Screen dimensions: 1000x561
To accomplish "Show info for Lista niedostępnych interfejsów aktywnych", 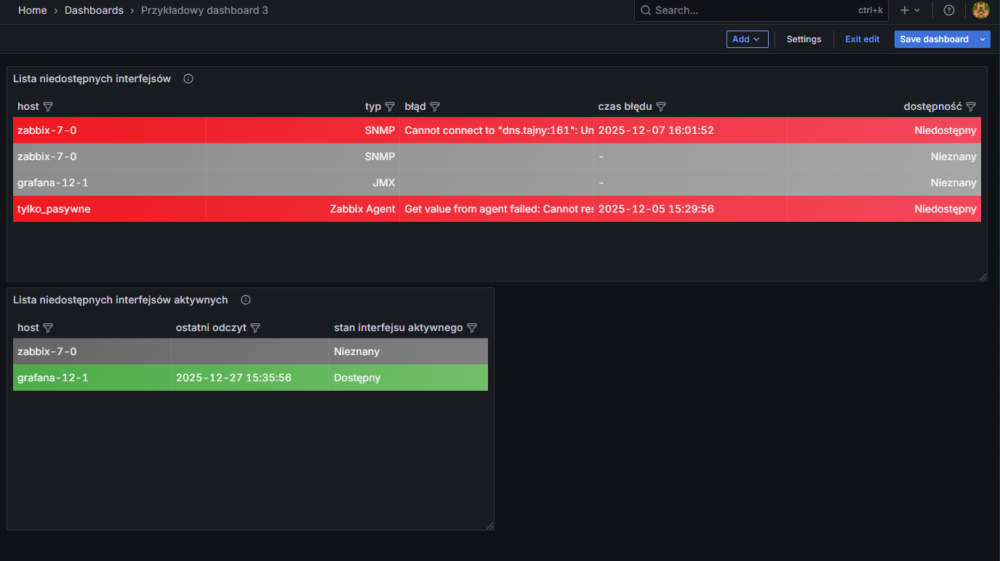I will pyautogui.click(x=246, y=300).
